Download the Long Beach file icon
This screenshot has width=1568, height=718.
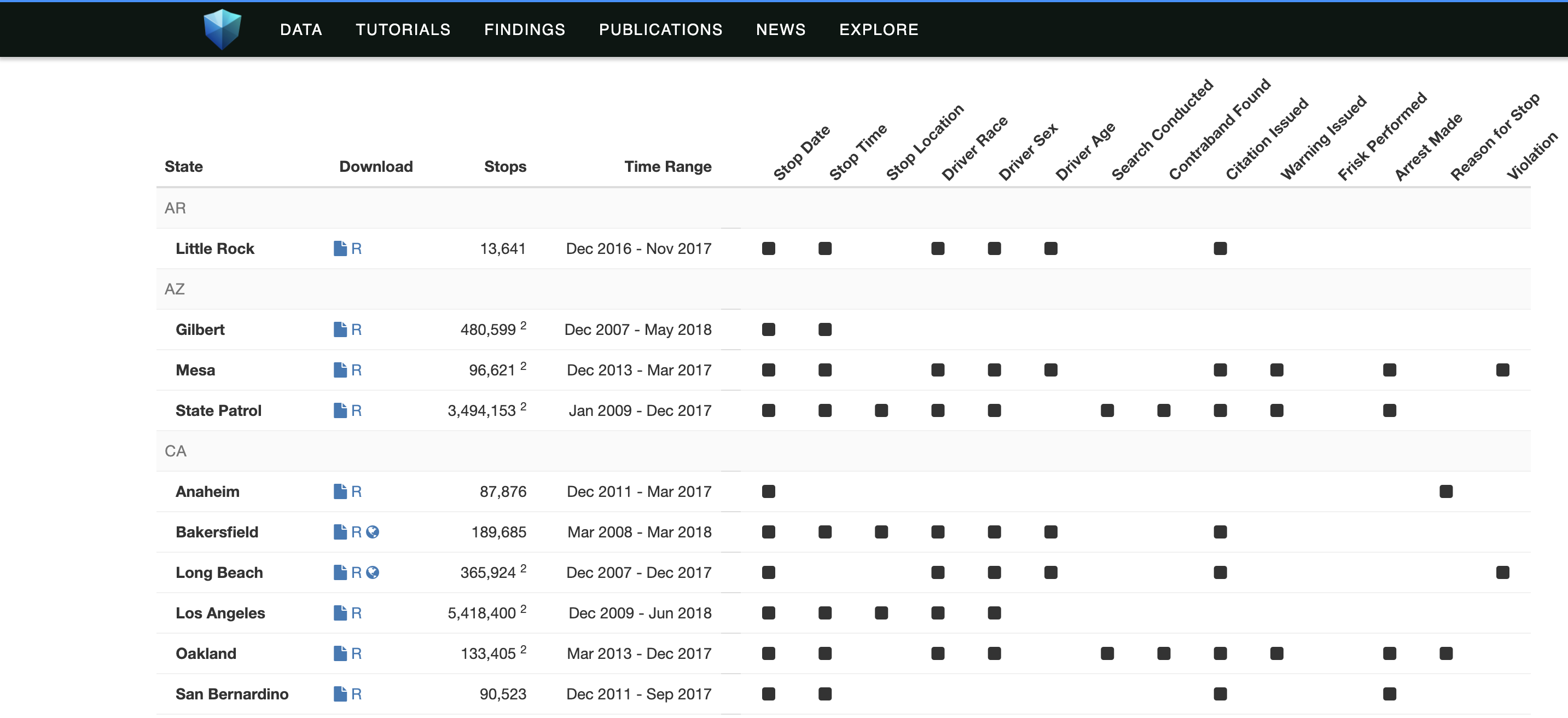tap(340, 572)
